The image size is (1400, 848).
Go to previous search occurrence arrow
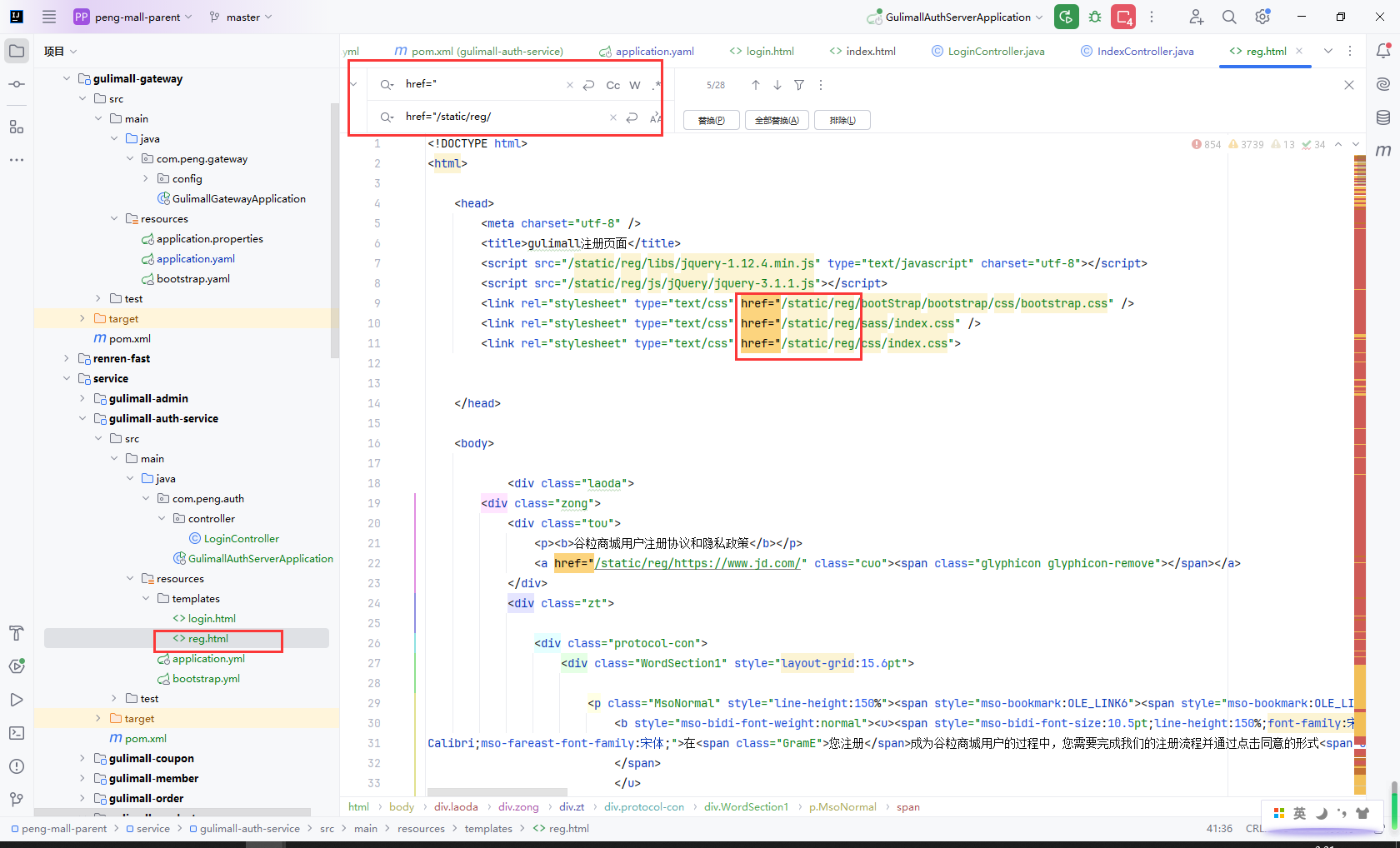(756, 85)
